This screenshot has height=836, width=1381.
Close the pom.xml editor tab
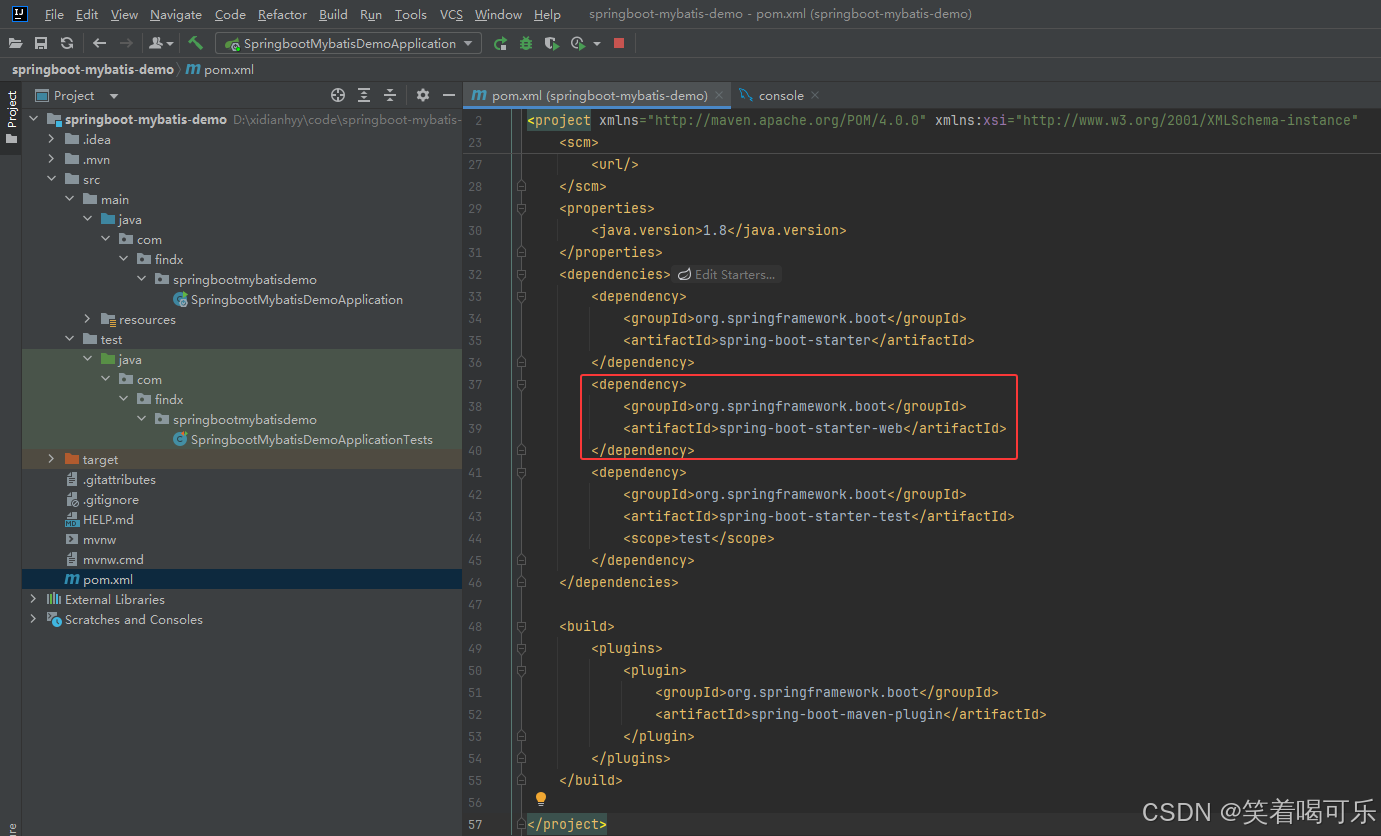[718, 95]
